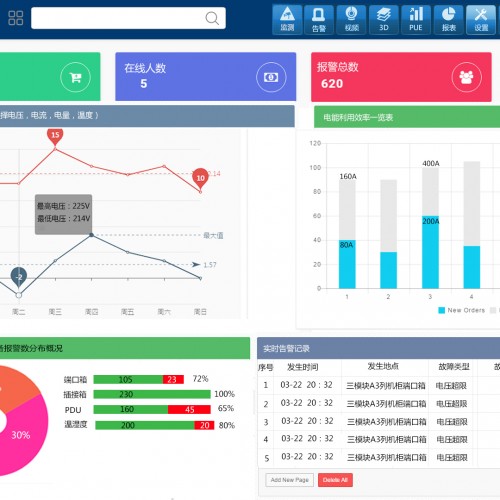Click the 周三 axis label
The height and width of the screenshot is (500, 500).
[x=55, y=312]
